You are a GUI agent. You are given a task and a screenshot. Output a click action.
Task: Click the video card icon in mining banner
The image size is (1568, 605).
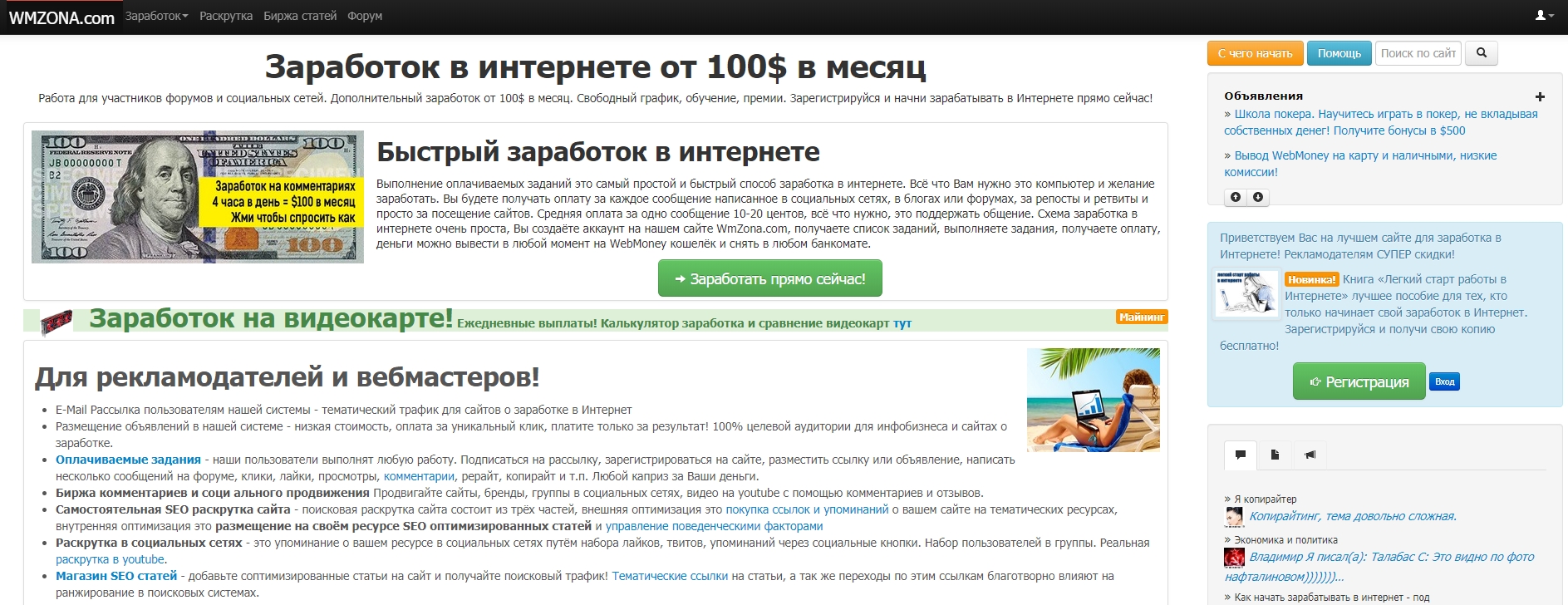click(x=57, y=322)
